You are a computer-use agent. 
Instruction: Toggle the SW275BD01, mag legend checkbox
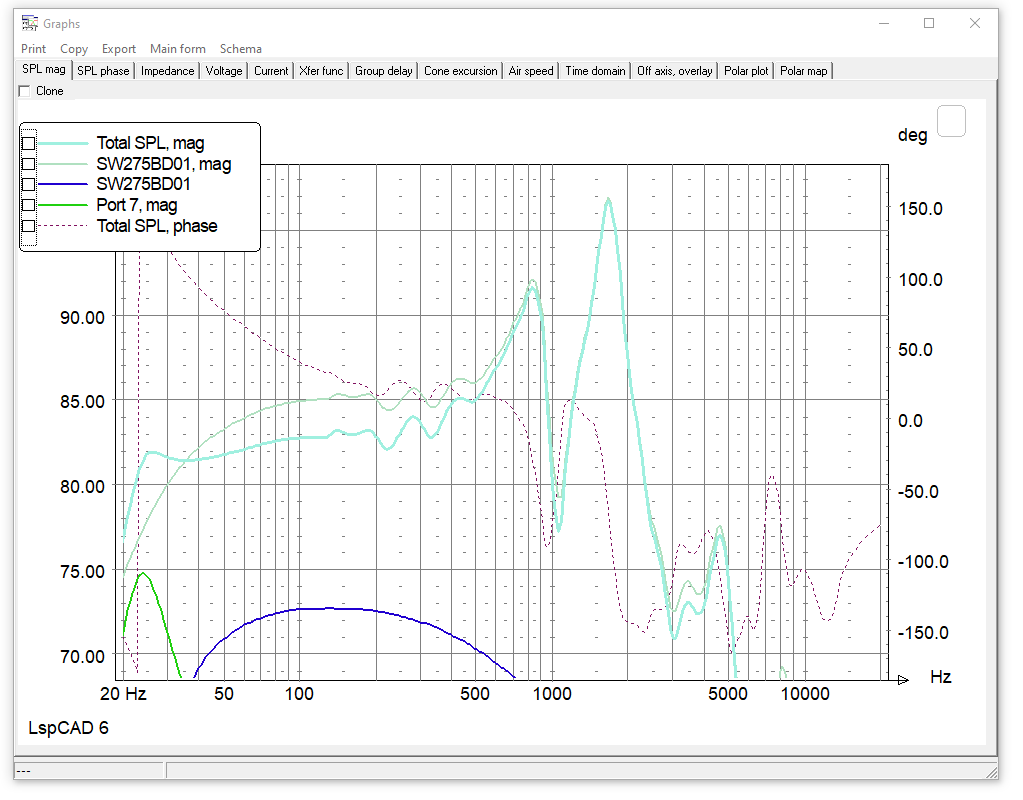(x=28, y=163)
